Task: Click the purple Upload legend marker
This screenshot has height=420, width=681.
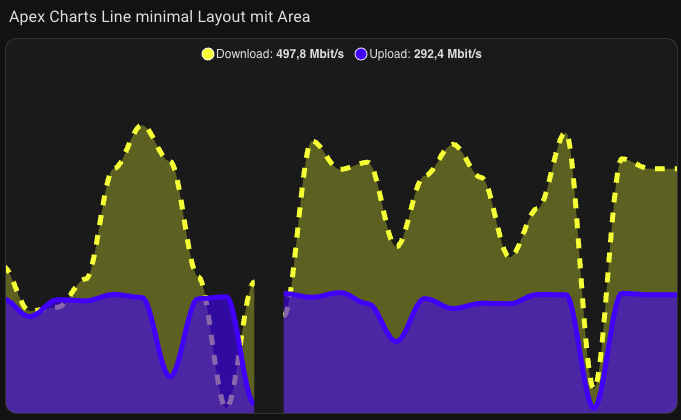Action: point(361,54)
